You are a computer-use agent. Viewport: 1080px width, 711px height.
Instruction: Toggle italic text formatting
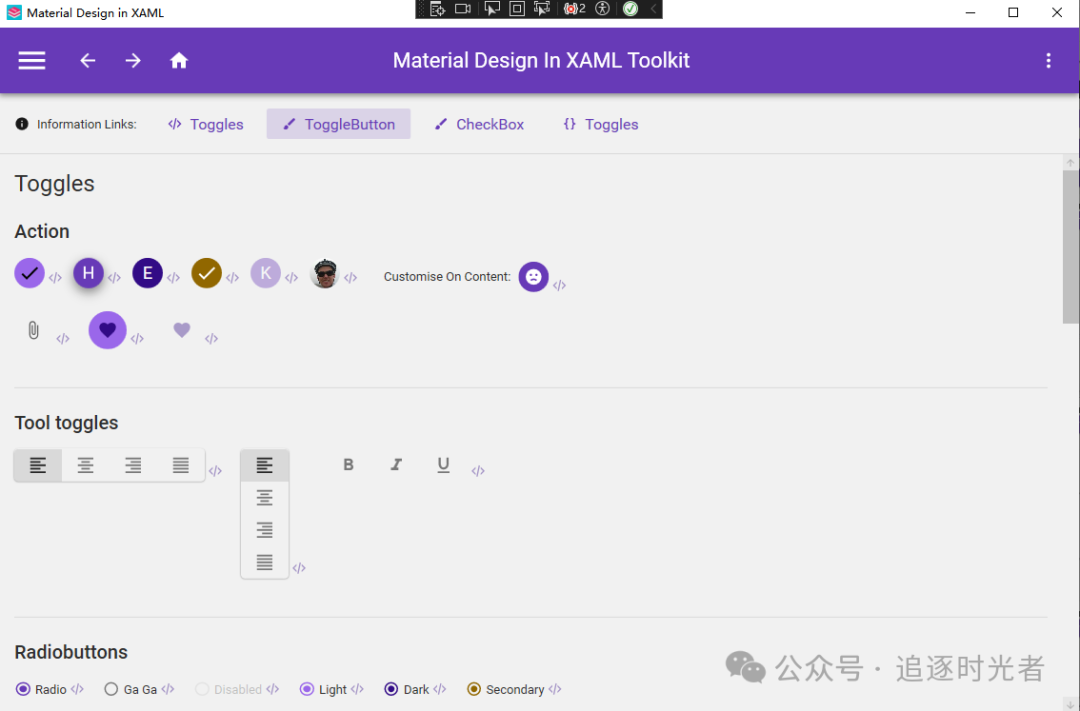click(396, 464)
